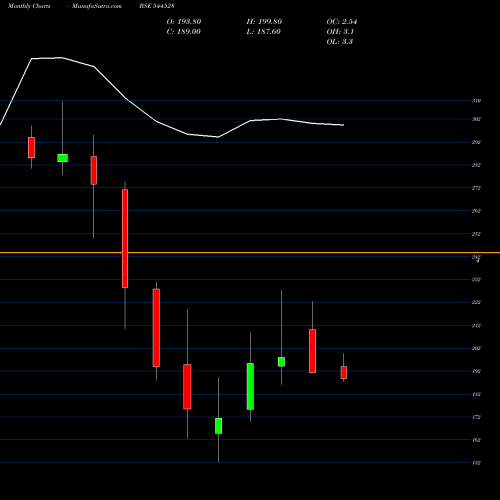The image size is (500, 500).
Task: Click the "OL: 3.3" reading
Action: 340,42
